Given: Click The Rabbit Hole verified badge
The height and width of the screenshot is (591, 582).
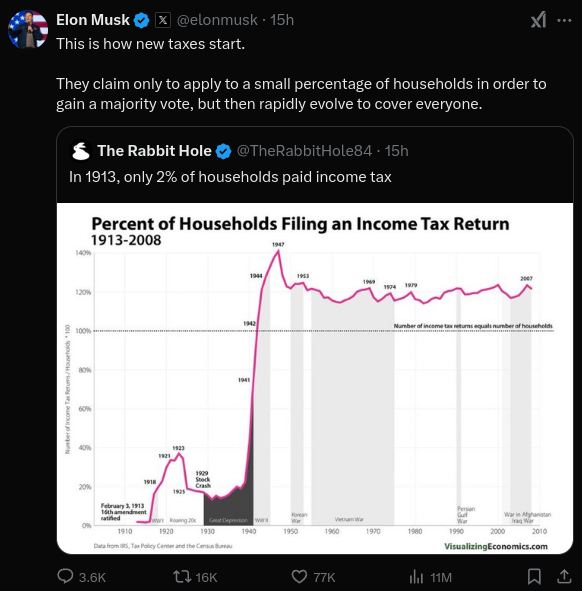Looking at the screenshot, I should point(224,151).
